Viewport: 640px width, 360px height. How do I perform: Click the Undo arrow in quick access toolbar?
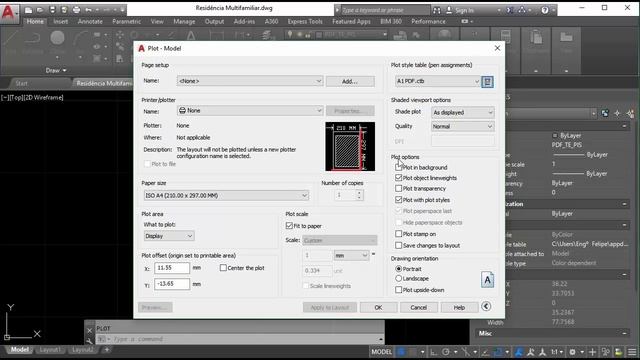click(x=88, y=10)
